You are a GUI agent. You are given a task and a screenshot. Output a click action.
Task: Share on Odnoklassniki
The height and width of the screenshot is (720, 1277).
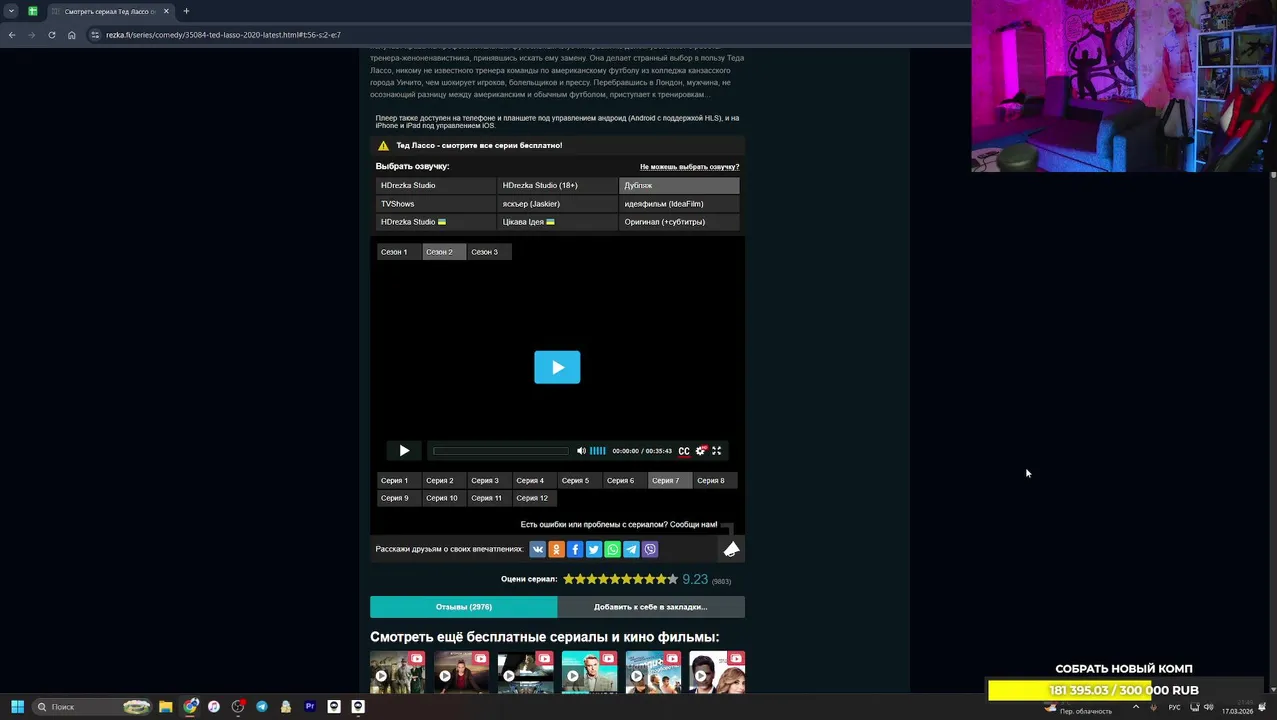point(556,549)
